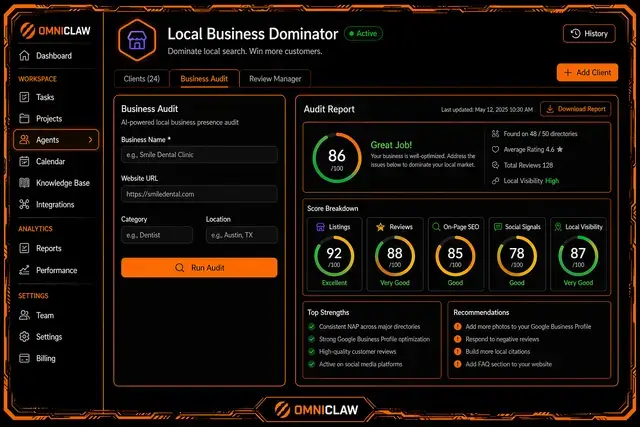
Task: Click 'Strong Google Business Profile optimization'
Action: 374,339
